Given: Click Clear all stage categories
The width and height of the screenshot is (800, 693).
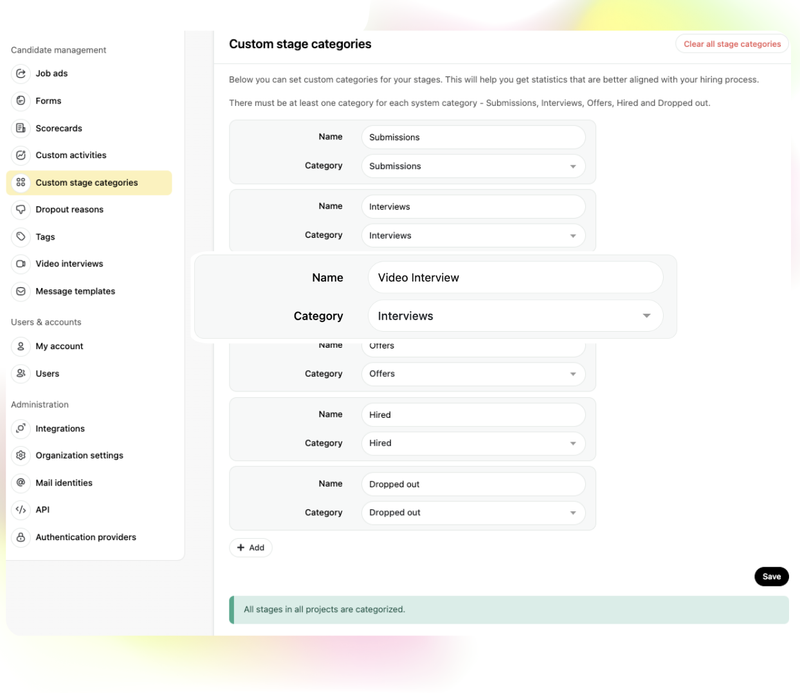Looking at the screenshot, I should 731,44.
